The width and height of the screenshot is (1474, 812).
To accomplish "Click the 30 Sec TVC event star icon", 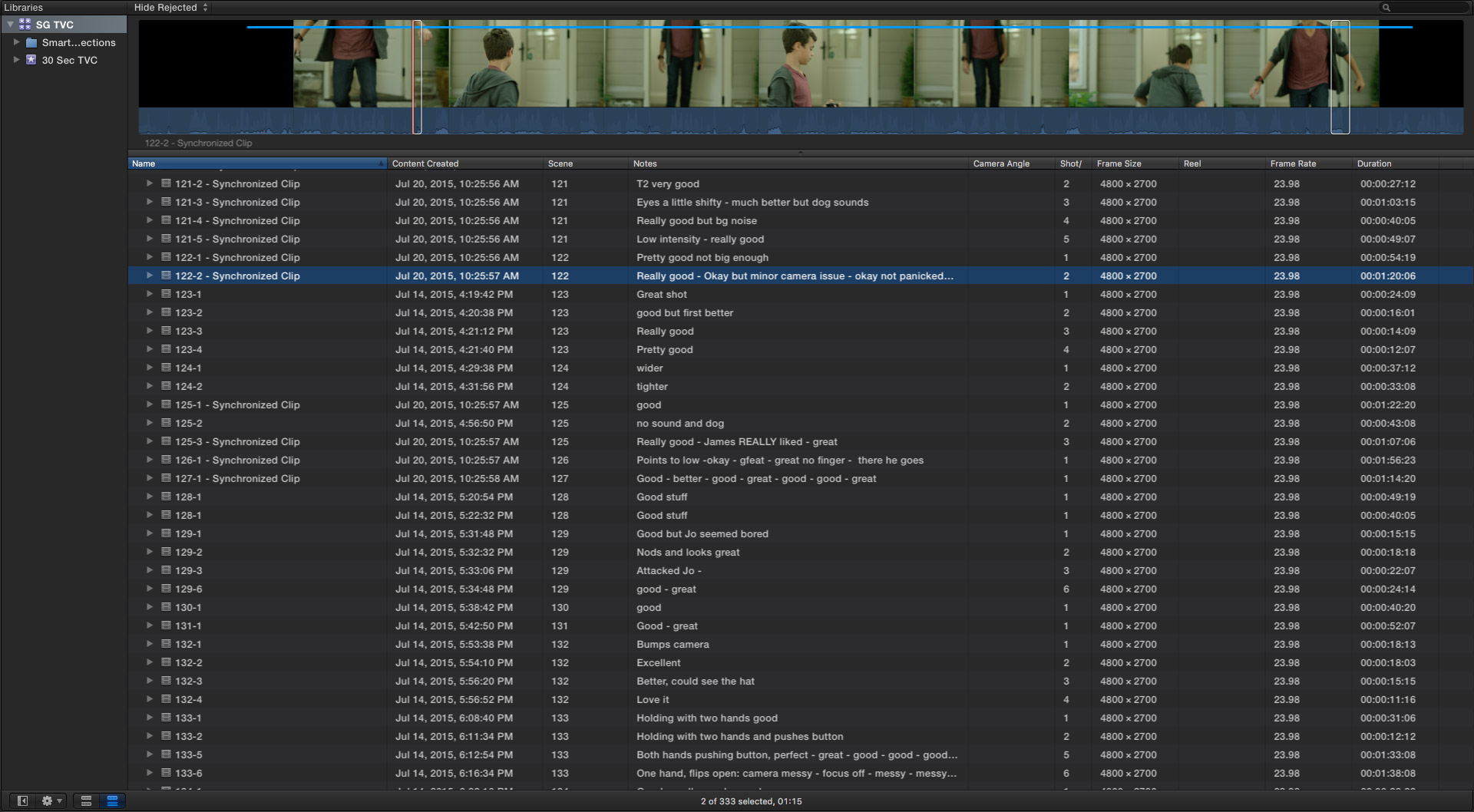I will pyautogui.click(x=31, y=60).
